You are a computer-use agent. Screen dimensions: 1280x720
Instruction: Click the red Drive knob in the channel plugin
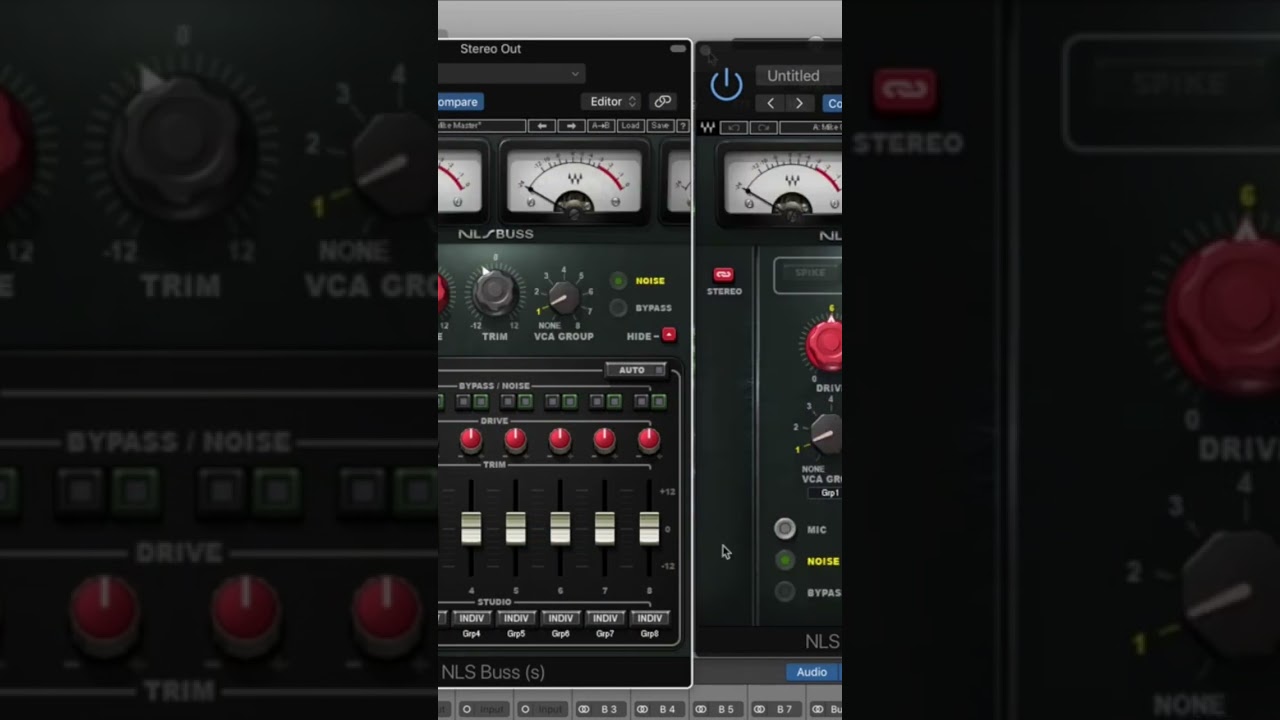[826, 345]
